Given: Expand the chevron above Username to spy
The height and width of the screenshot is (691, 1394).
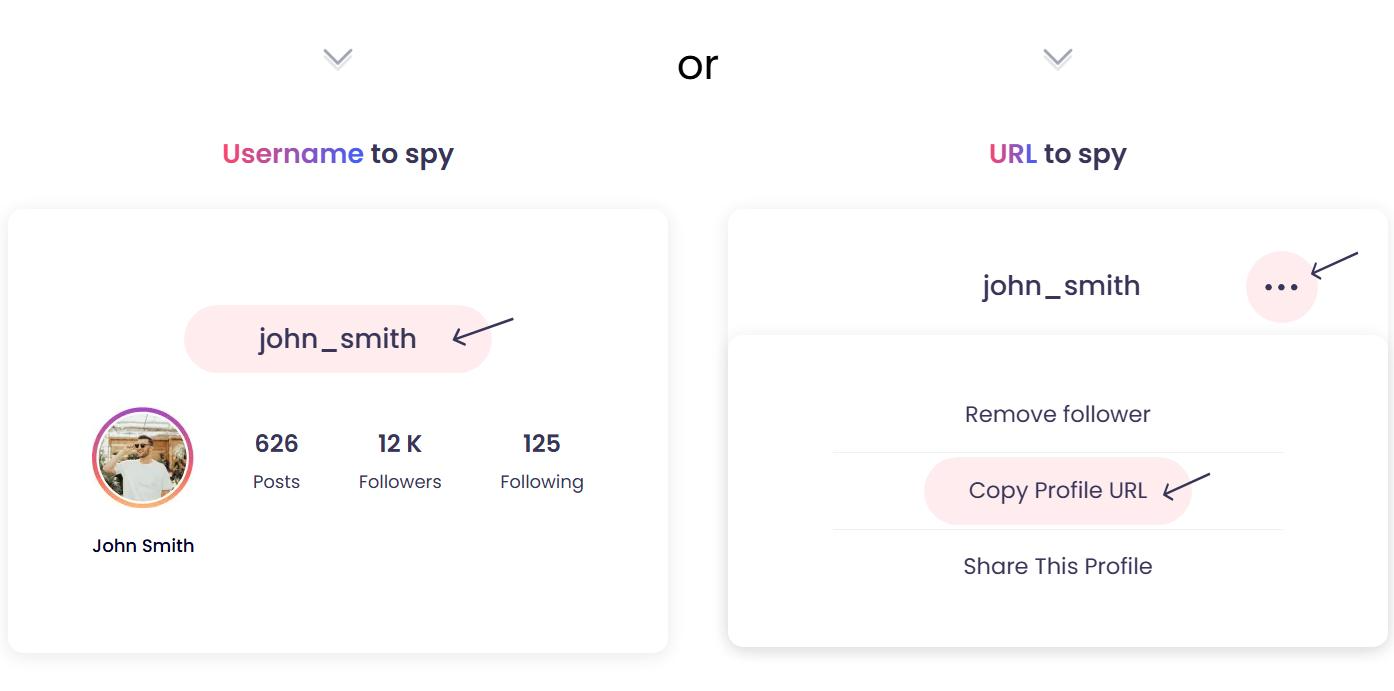Looking at the screenshot, I should (x=338, y=59).
